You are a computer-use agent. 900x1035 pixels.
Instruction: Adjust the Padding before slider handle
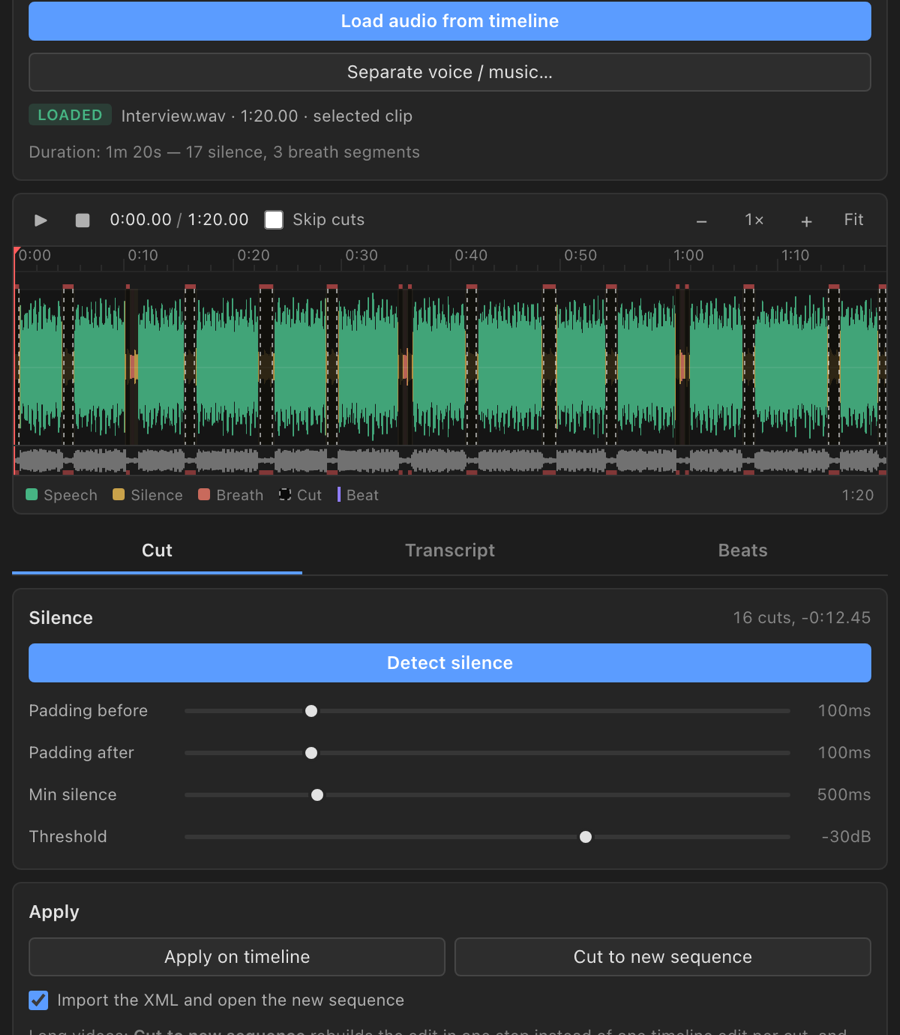coord(311,711)
